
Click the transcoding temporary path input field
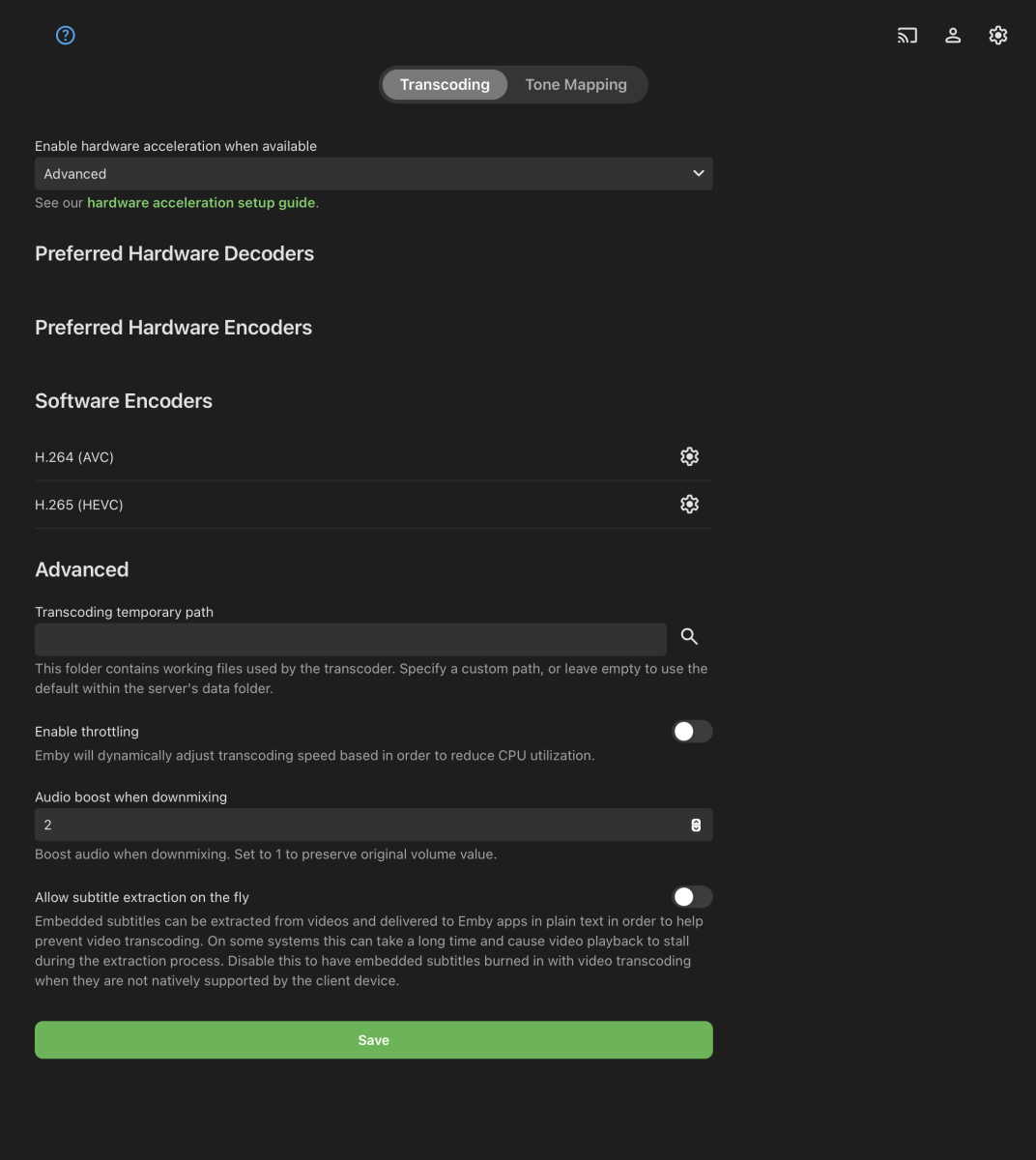(x=351, y=639)
